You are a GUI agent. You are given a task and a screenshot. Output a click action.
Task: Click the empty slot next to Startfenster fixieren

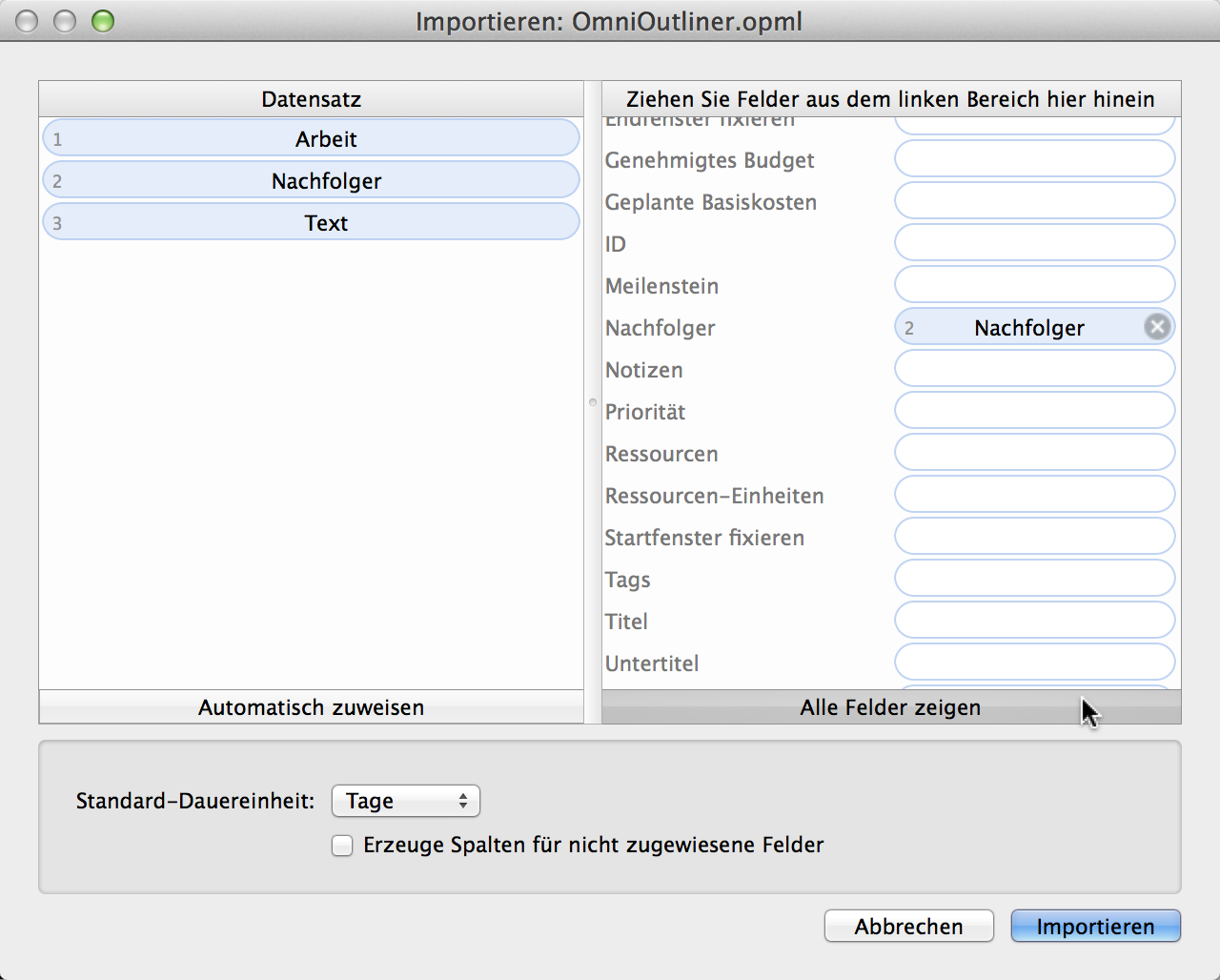pos(1035,537)
